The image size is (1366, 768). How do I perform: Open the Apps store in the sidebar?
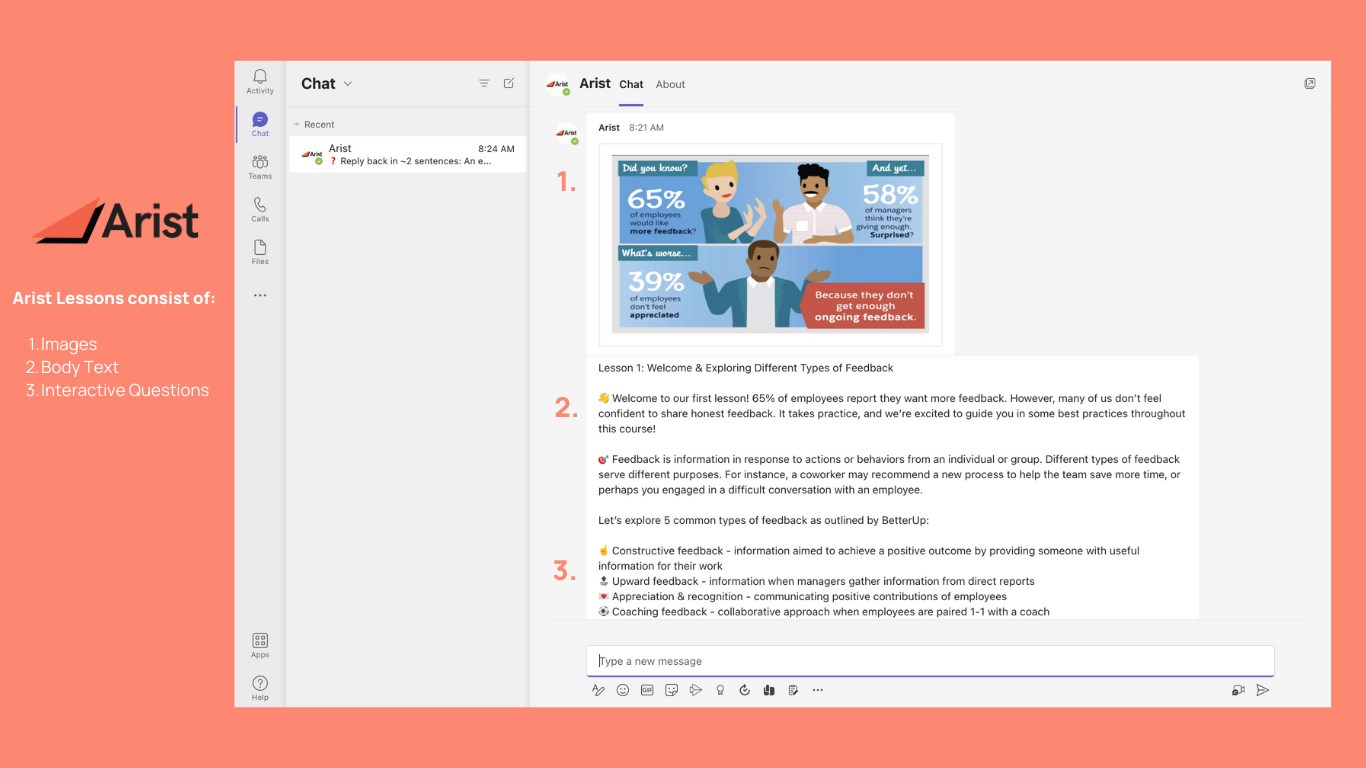point(260,645)
